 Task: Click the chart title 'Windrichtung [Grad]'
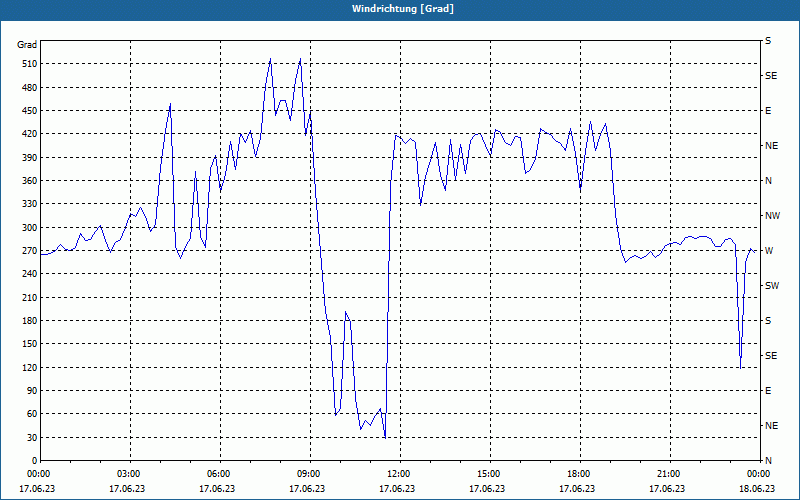[403, 9]
